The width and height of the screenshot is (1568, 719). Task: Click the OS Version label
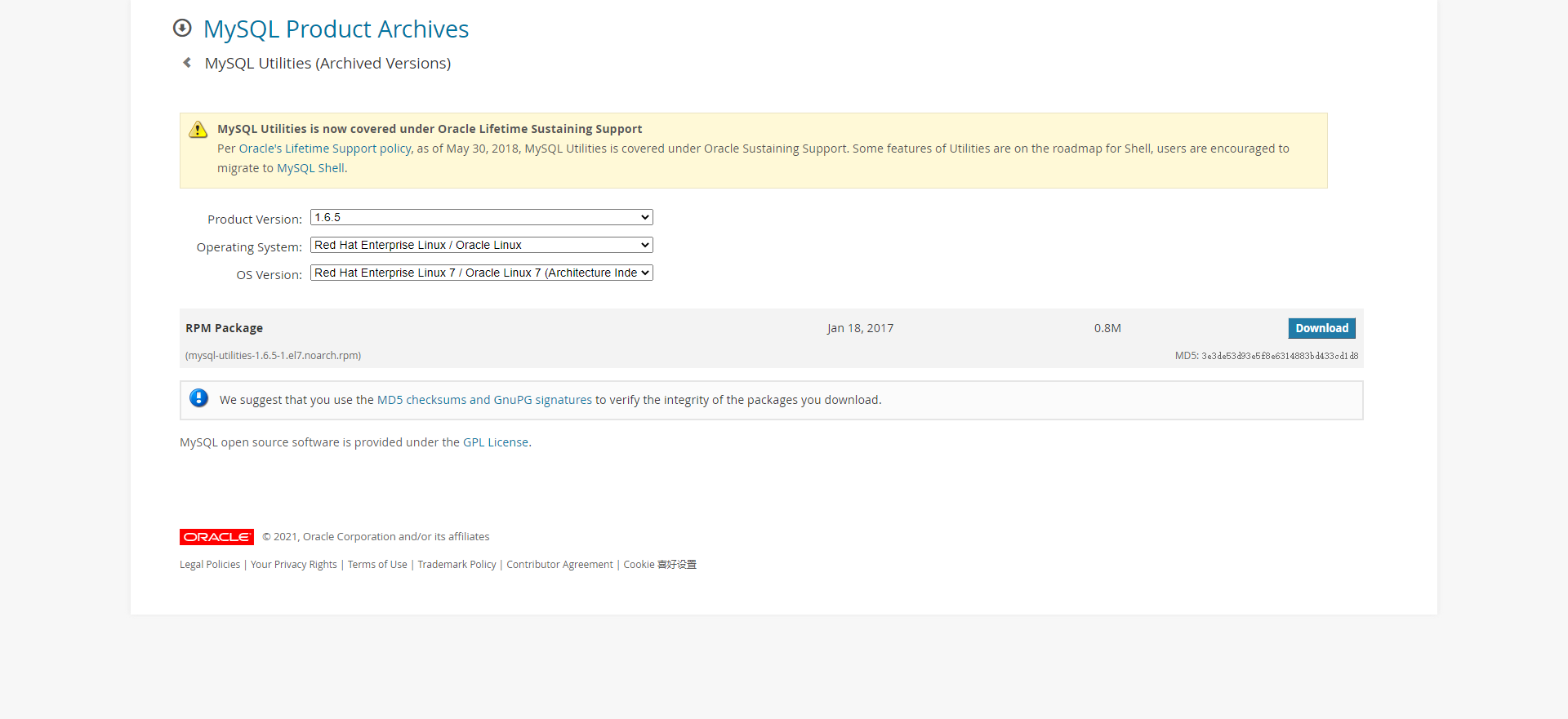269,275
